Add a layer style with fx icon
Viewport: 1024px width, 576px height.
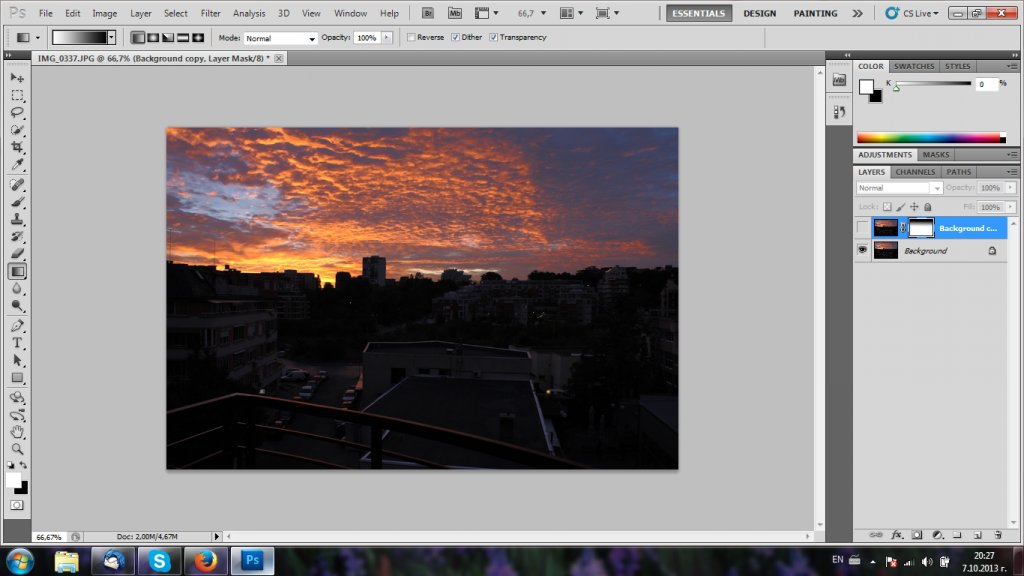pos(897,535)
